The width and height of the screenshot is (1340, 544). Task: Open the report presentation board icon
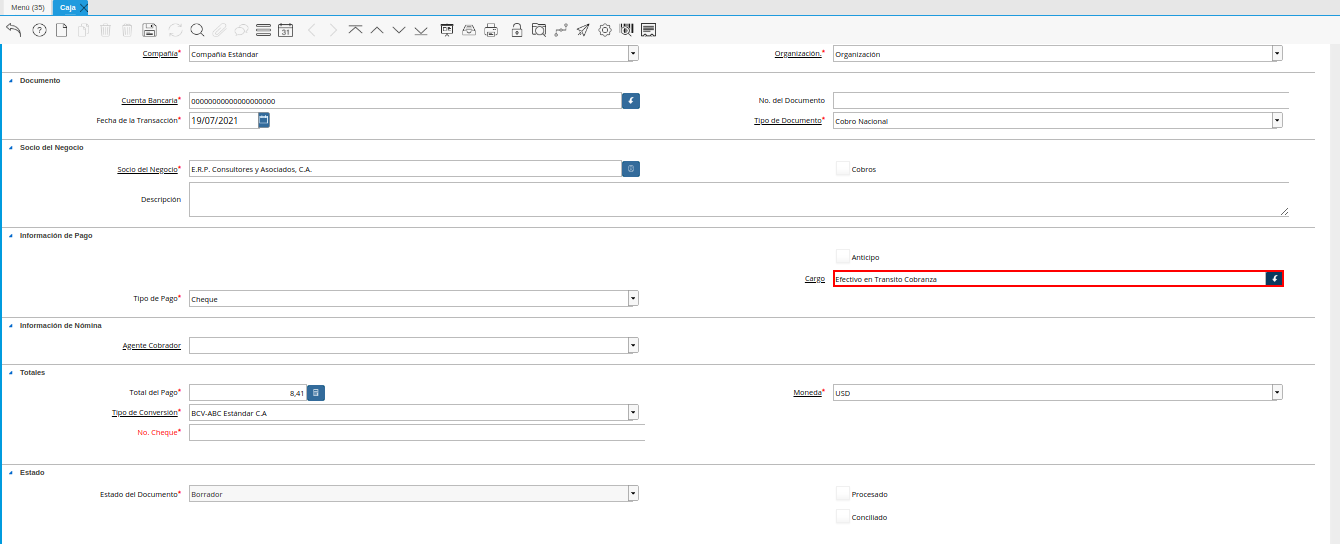pos(447,30)
